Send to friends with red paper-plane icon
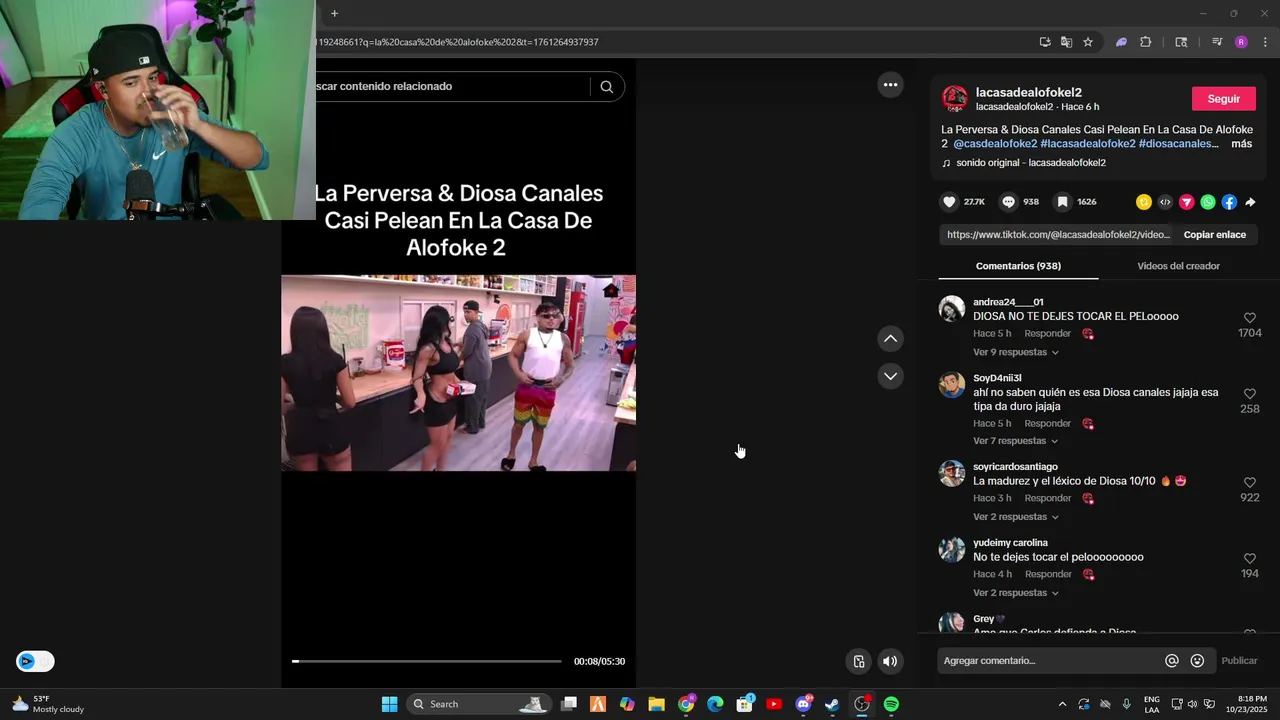The width and height of the screenshot is (1280, 720). point(1187,202)
